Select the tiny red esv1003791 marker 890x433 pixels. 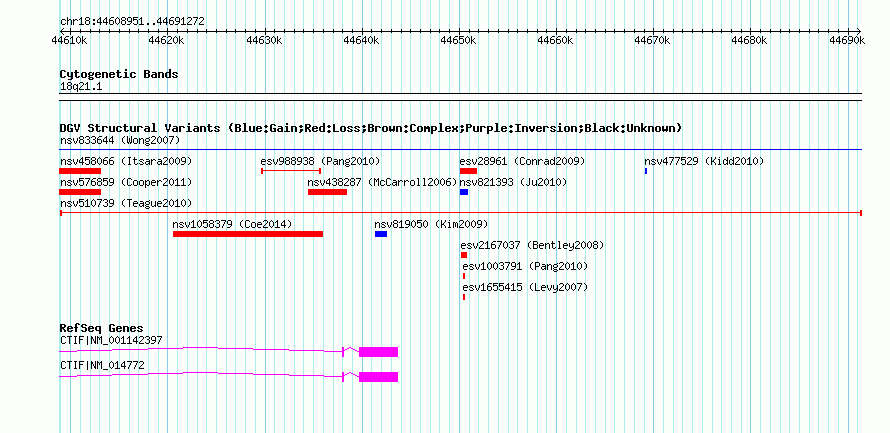click(464, 276)
